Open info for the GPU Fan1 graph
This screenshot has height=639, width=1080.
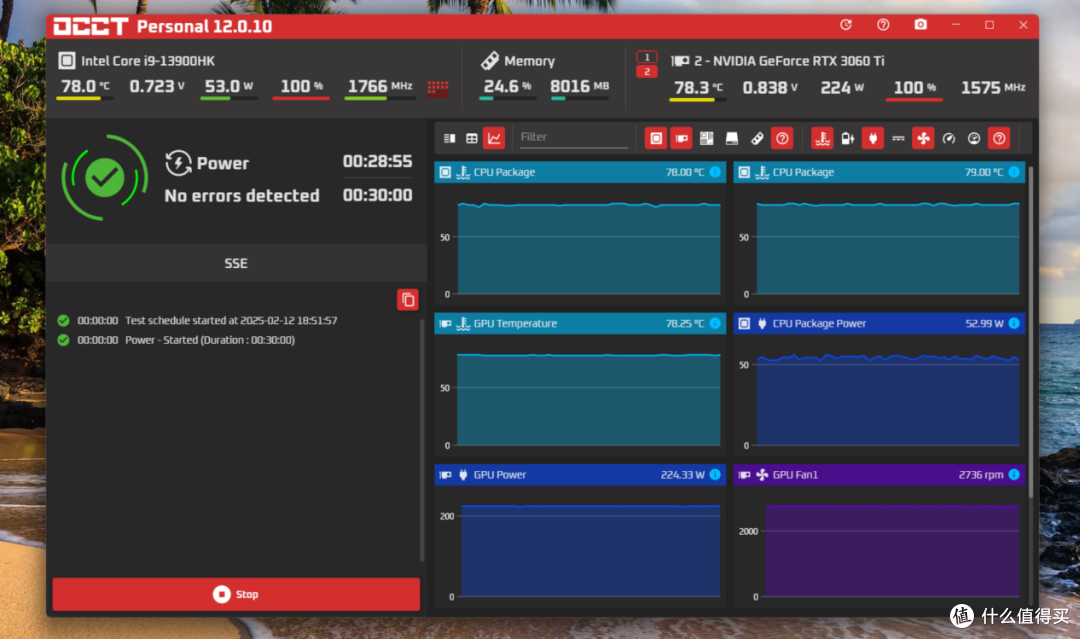(1014, 474)
